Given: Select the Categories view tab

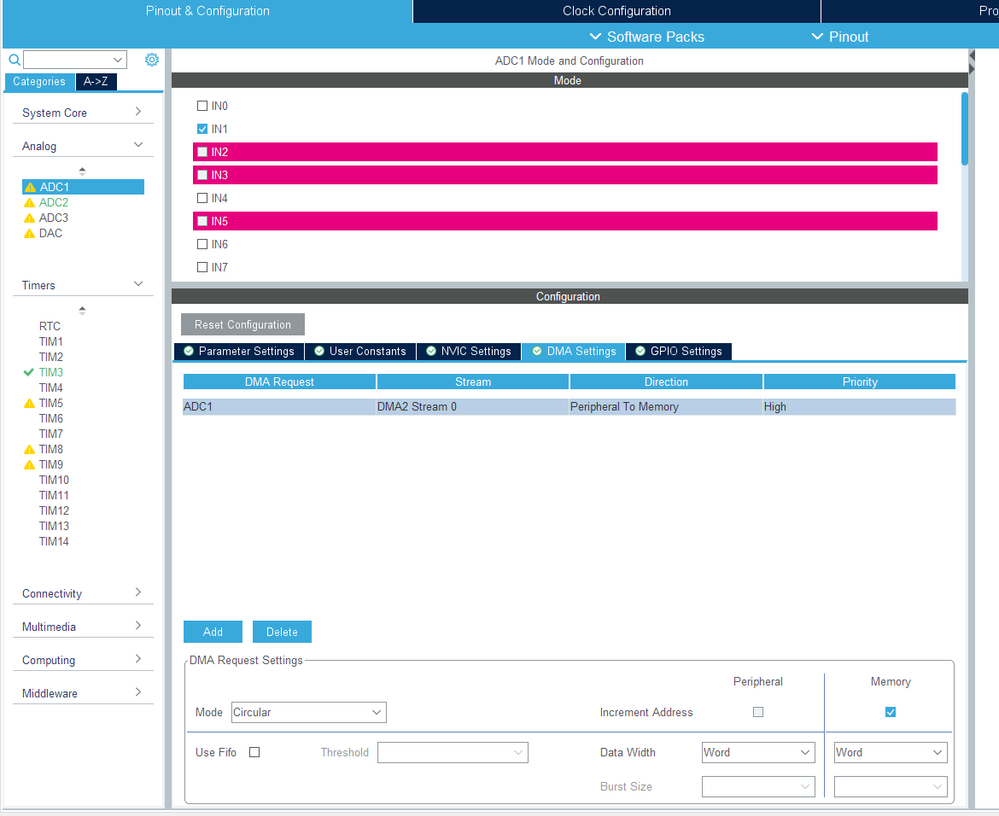Looking at the screenshot, I should point(40,82).
